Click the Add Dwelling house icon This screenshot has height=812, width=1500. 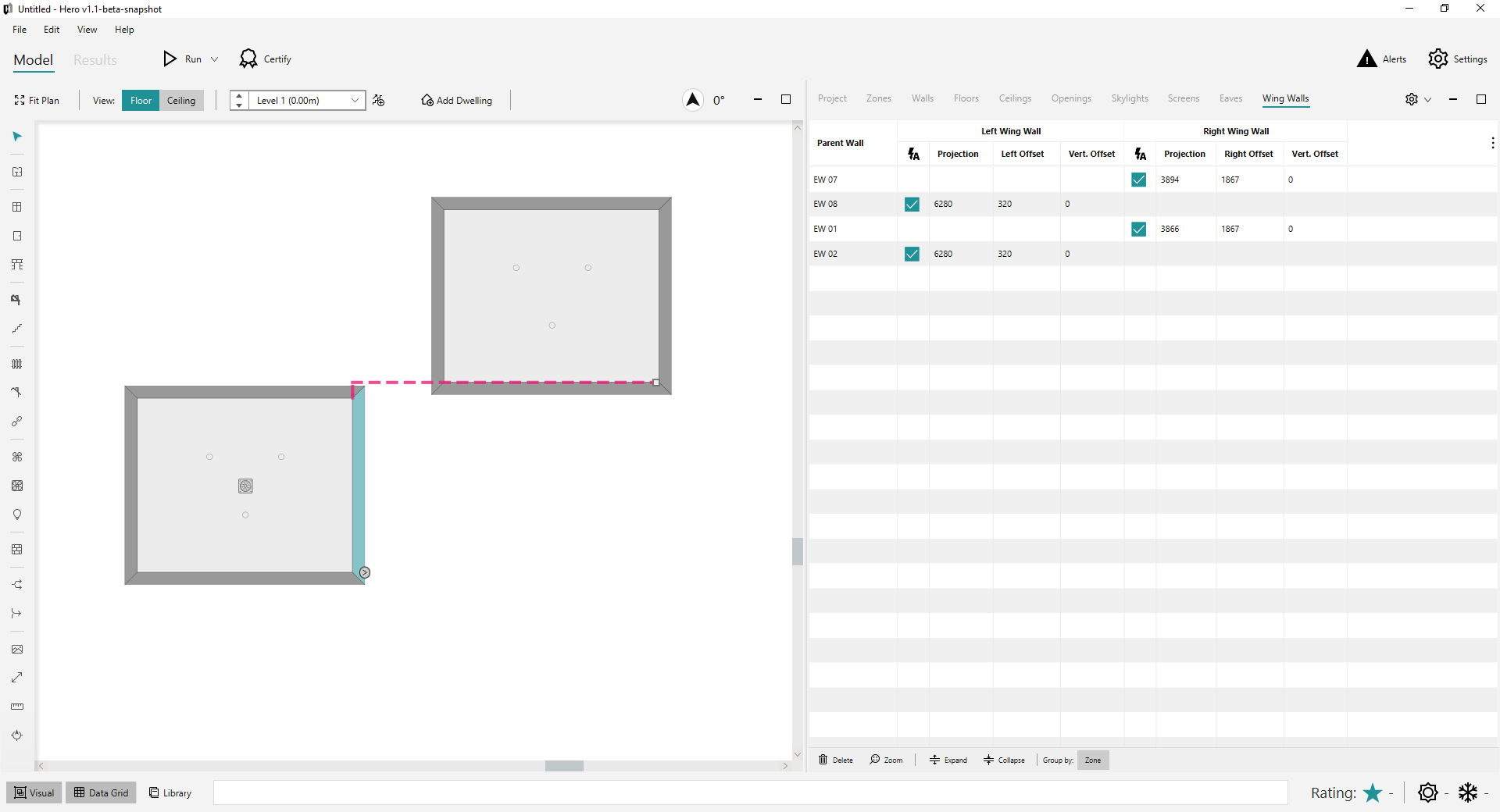[427, 100]
